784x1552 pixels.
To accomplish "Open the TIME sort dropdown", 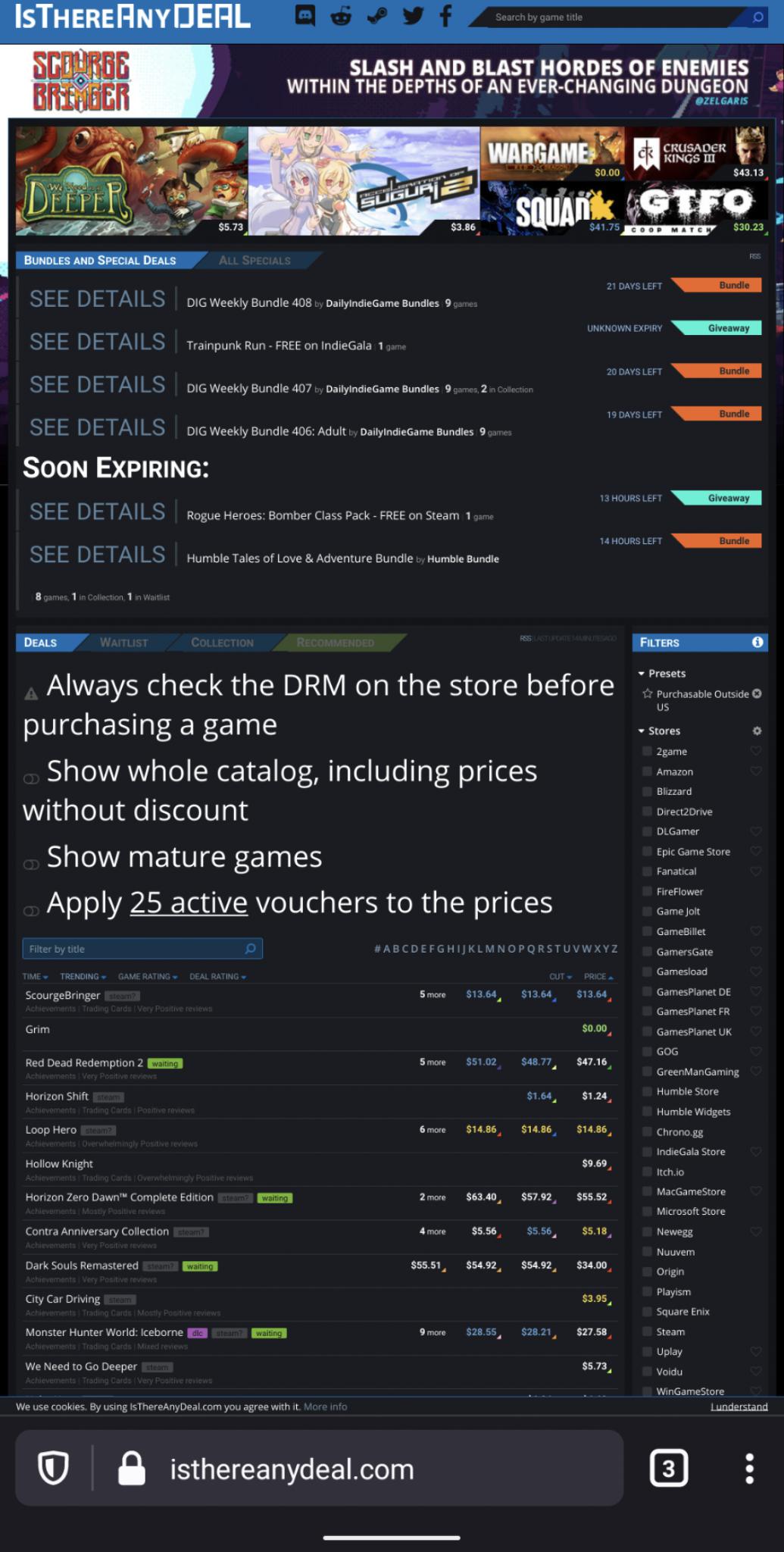I will (35, 976).
